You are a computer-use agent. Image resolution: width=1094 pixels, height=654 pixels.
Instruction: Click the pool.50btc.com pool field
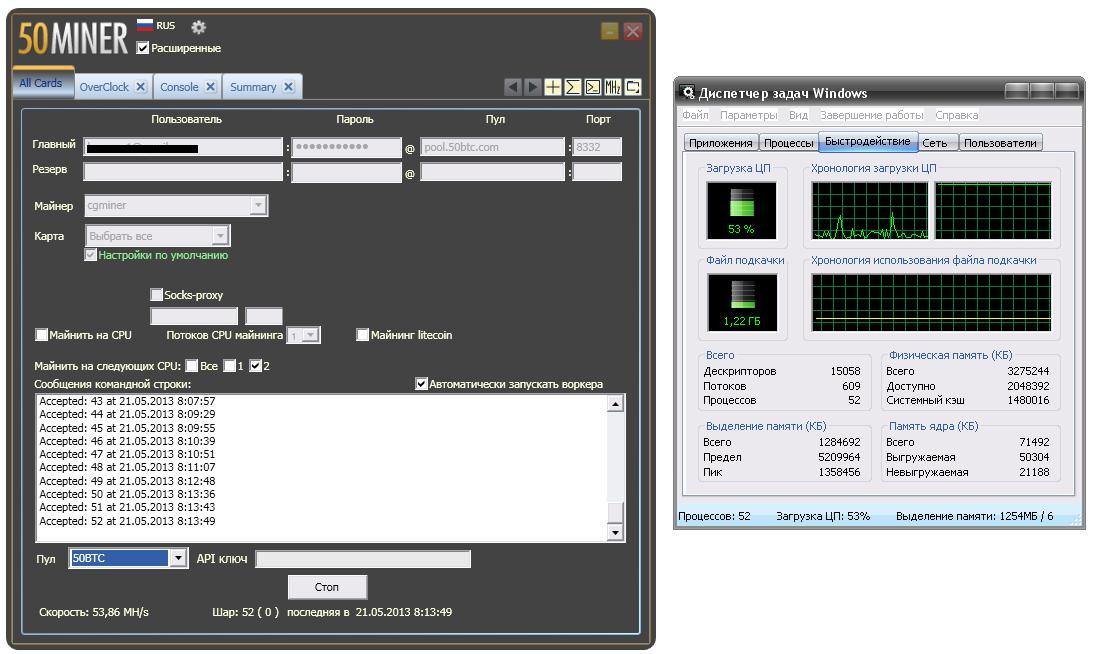[x=493, y=147]
